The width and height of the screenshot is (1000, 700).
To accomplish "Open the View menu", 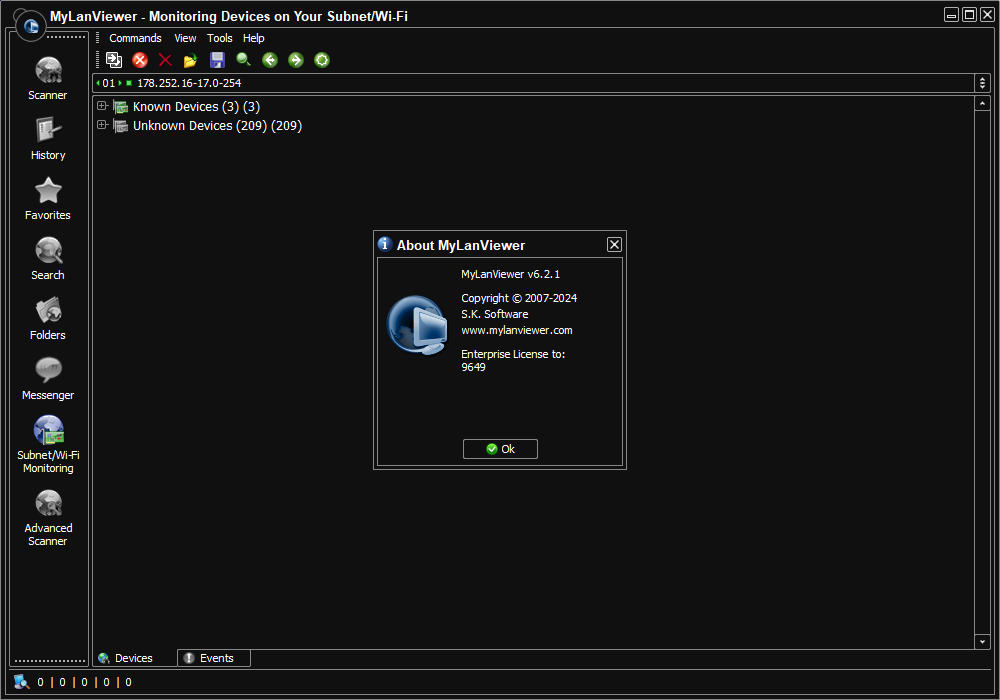I will (185, 38).
